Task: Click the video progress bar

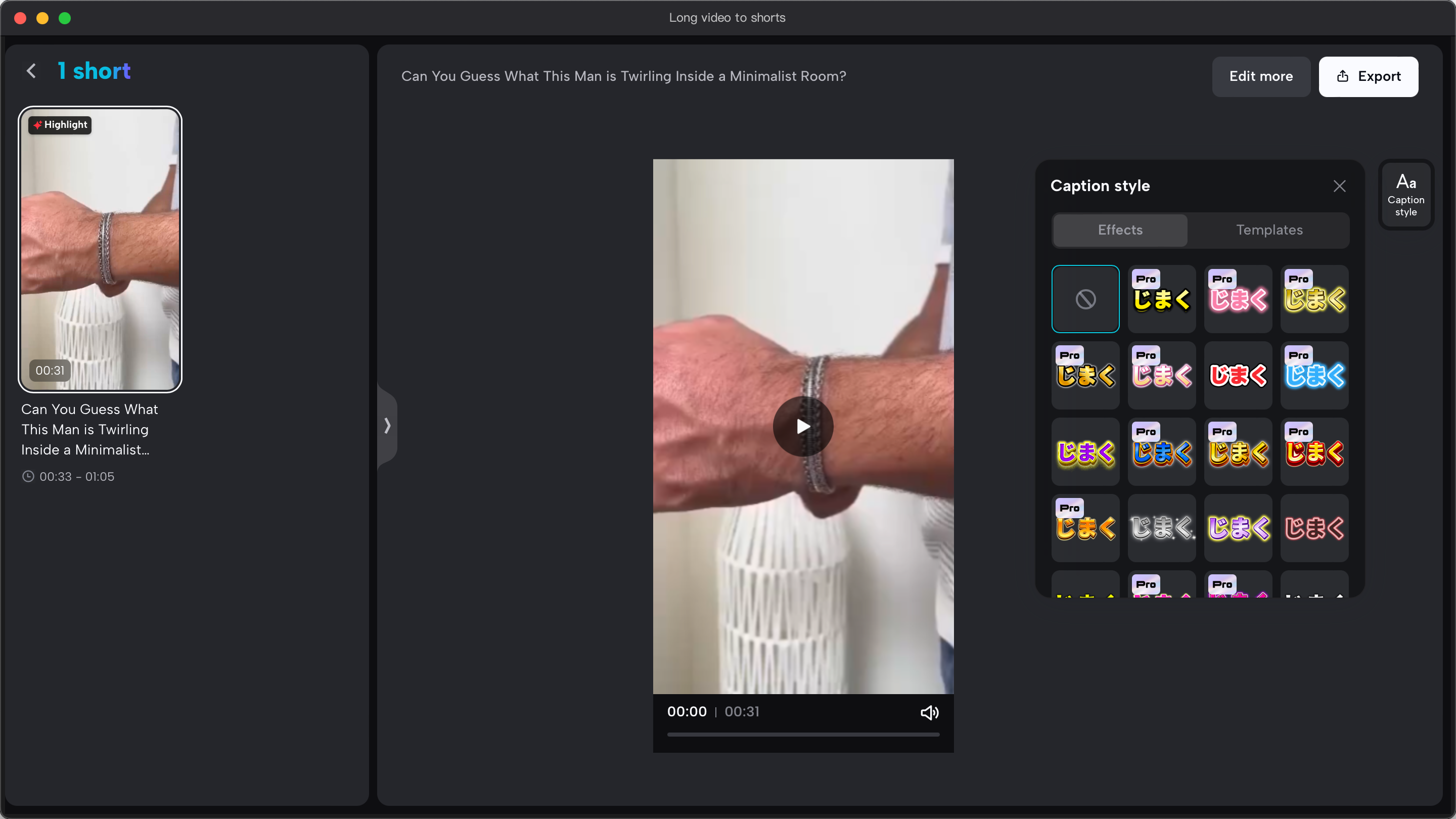Action: coord(803,734)
